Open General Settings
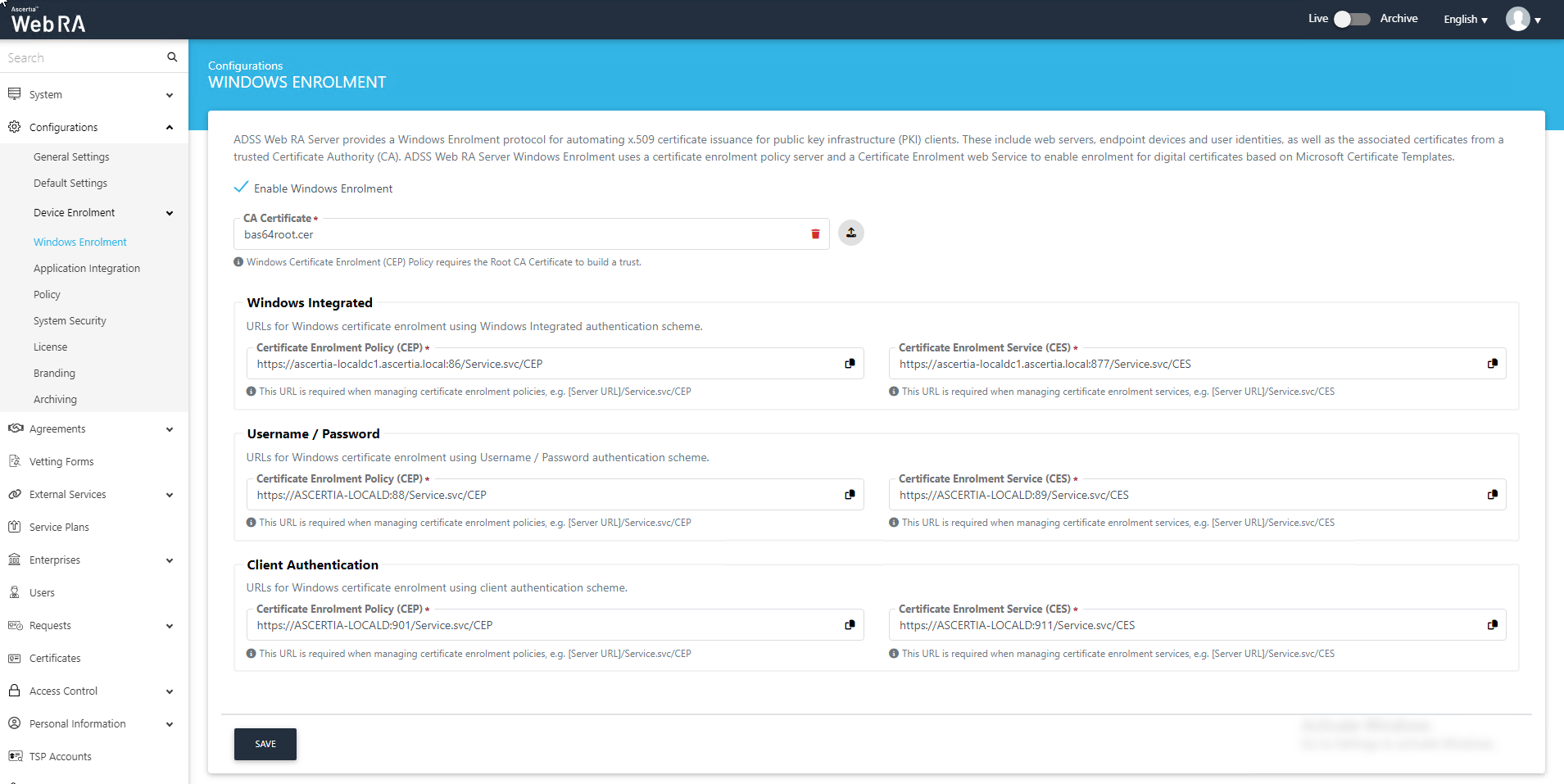 [71, 156]
